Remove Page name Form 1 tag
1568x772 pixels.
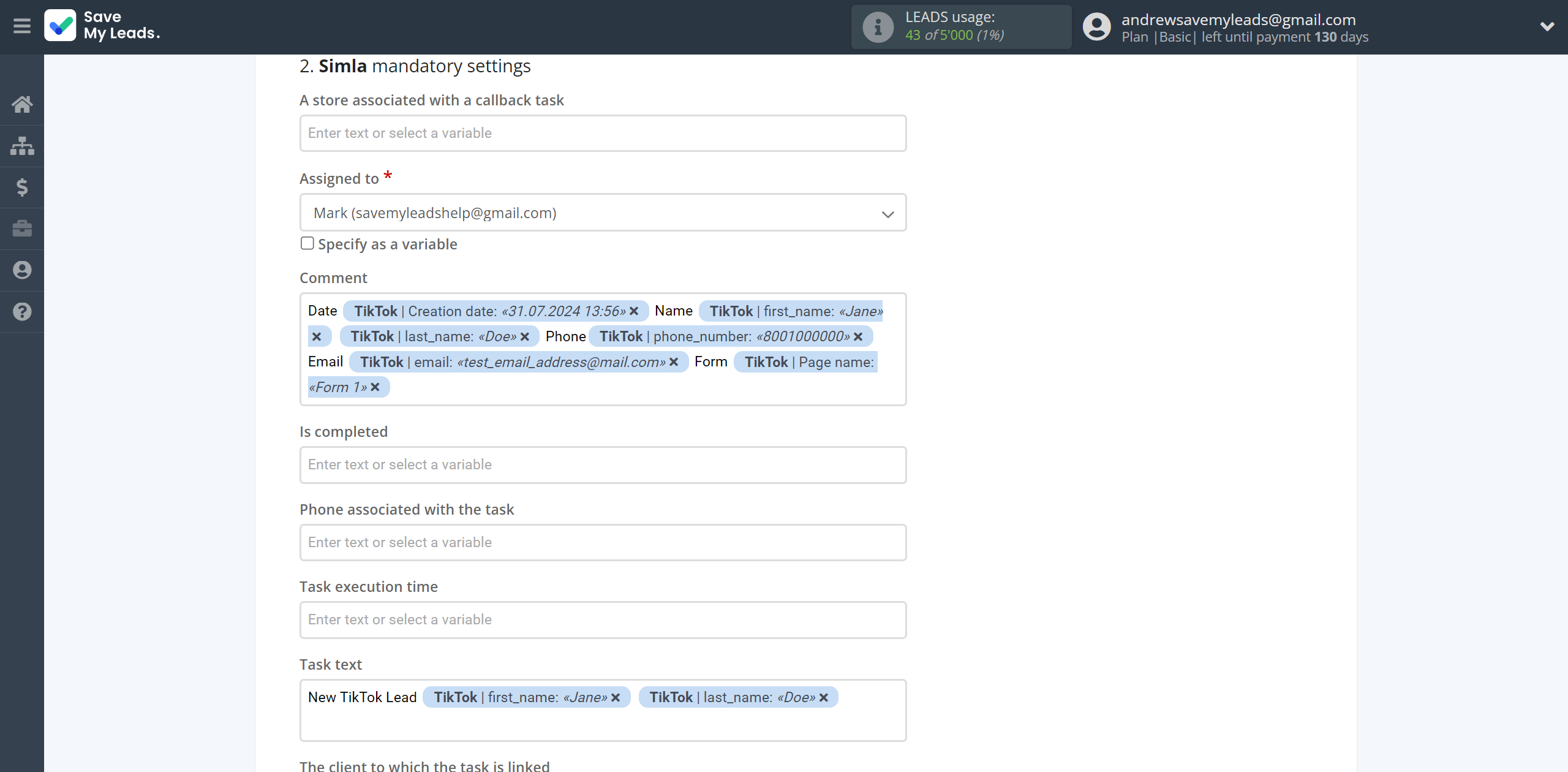tap(375, 387)
